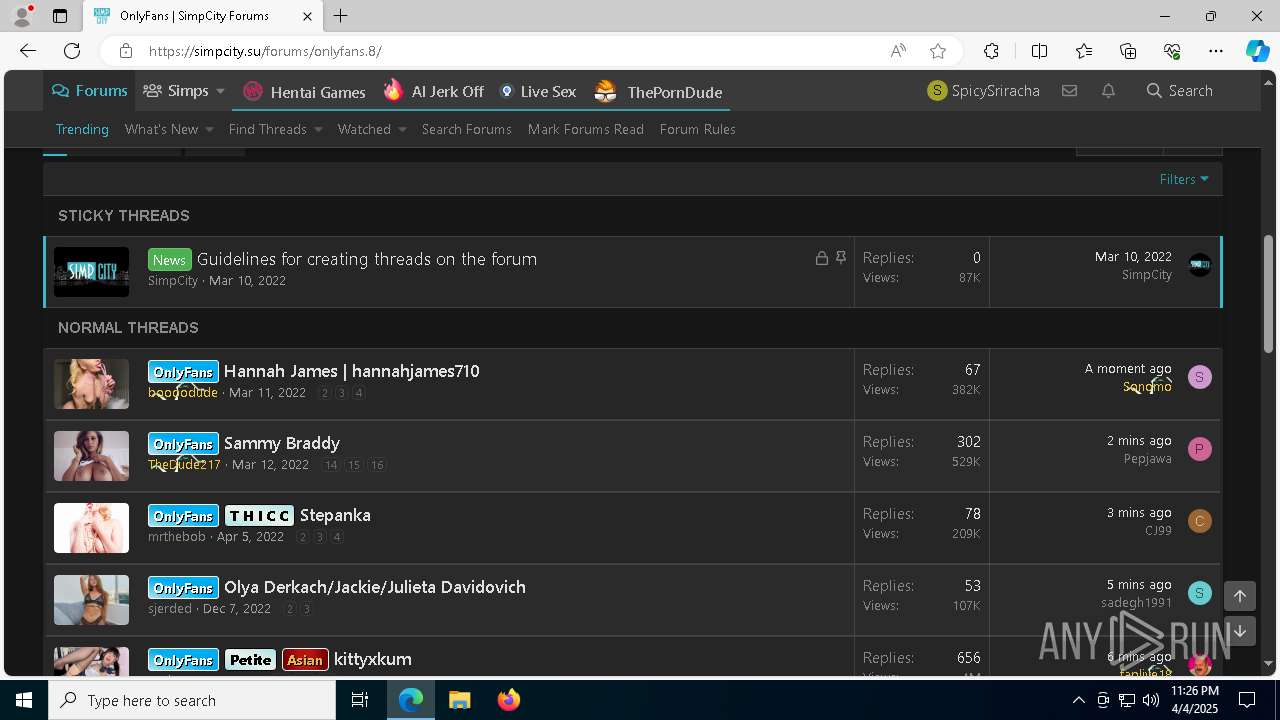Click the News tag on Guidelines thread
The image size is (1280, 720).
[x=169, y=260]
